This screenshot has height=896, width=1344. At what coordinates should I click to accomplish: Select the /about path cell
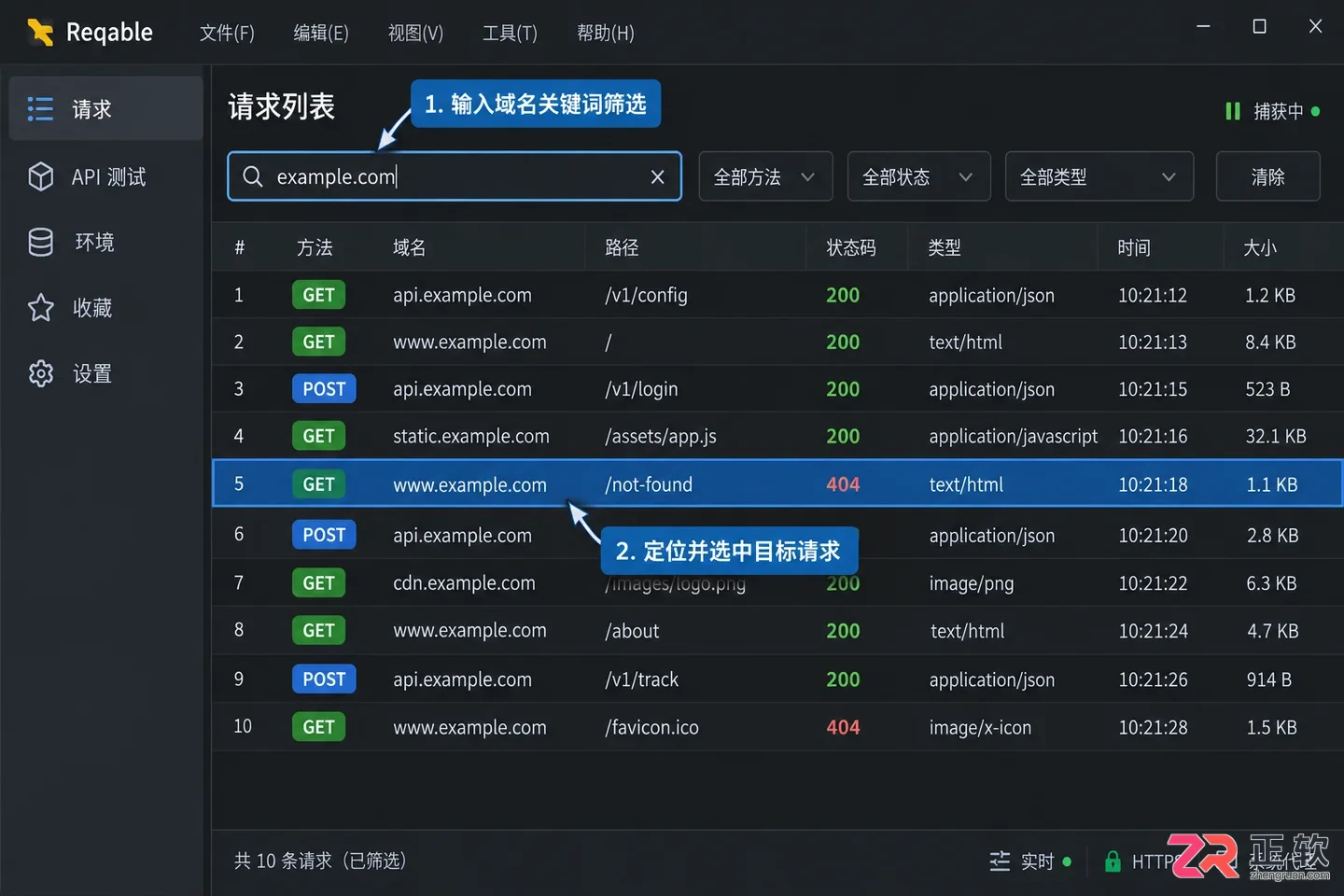tap(632, 631)
